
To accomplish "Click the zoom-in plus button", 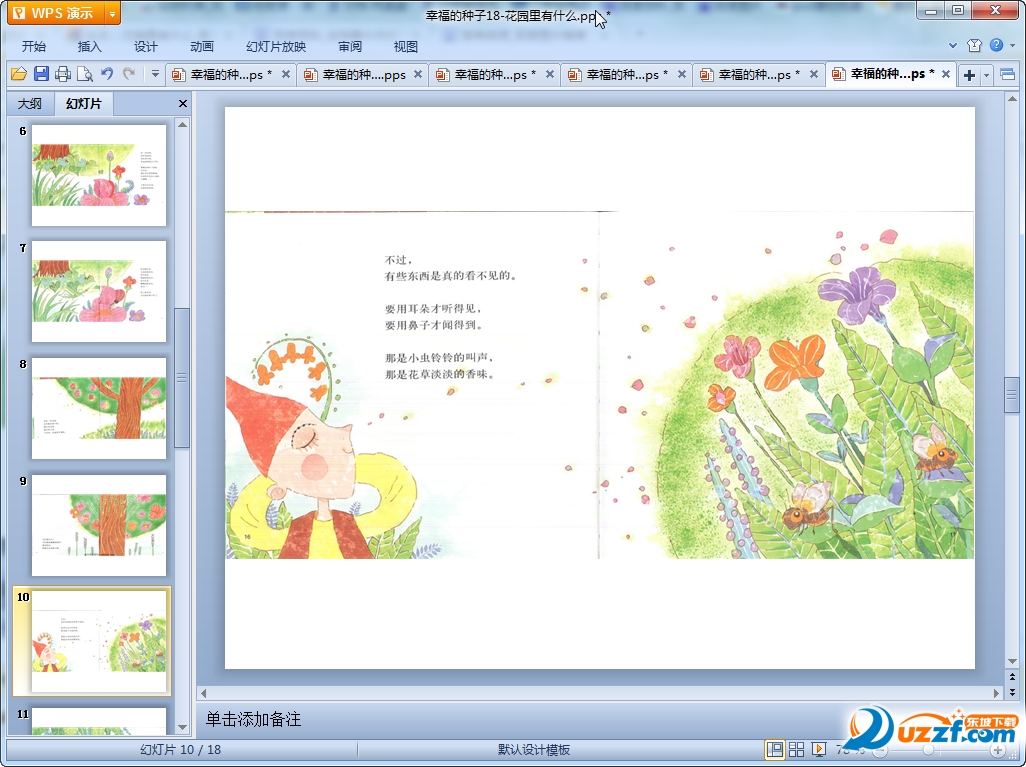I will (997, 750).
